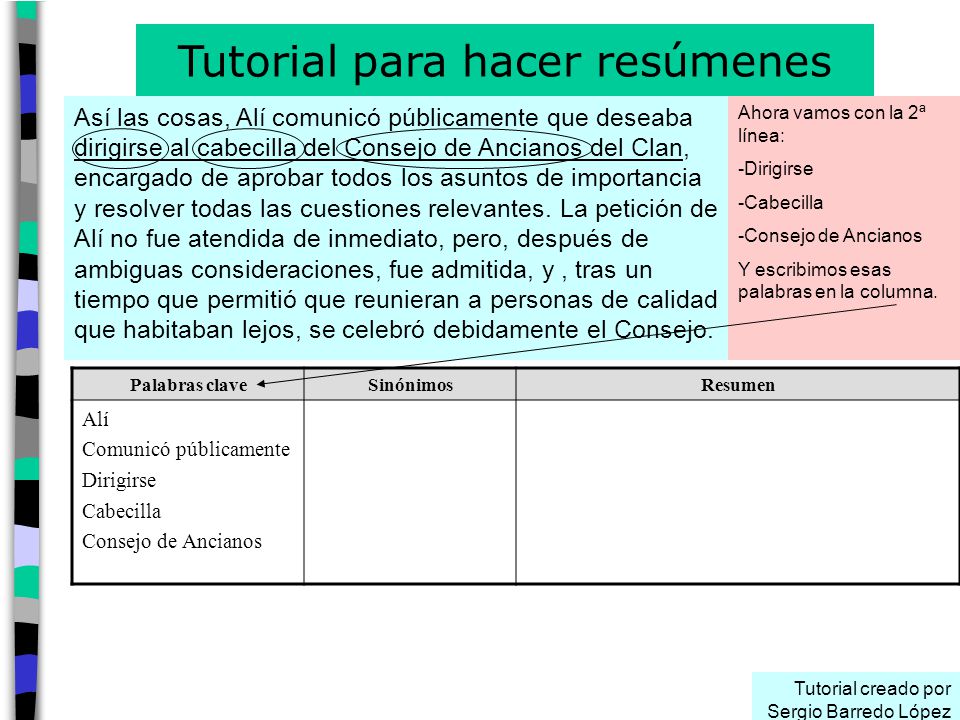Click the circled word 'dirigirse' in the paragraph
This screenshot has height=720, width=960.
(x=118, y=148)
